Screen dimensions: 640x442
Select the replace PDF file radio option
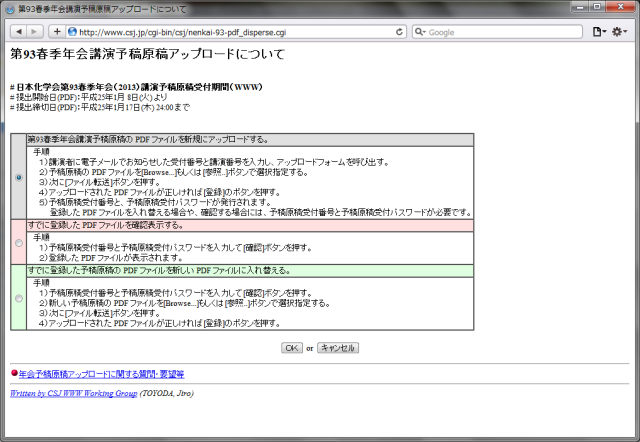(x=19, y=298)
